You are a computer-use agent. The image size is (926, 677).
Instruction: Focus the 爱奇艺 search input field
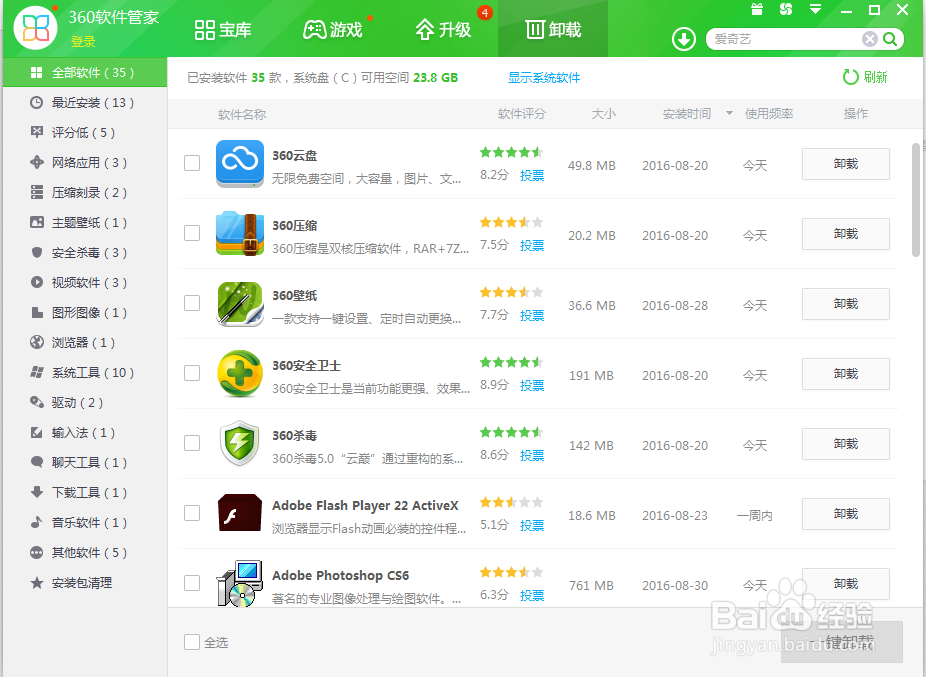[x=785, y=40]
